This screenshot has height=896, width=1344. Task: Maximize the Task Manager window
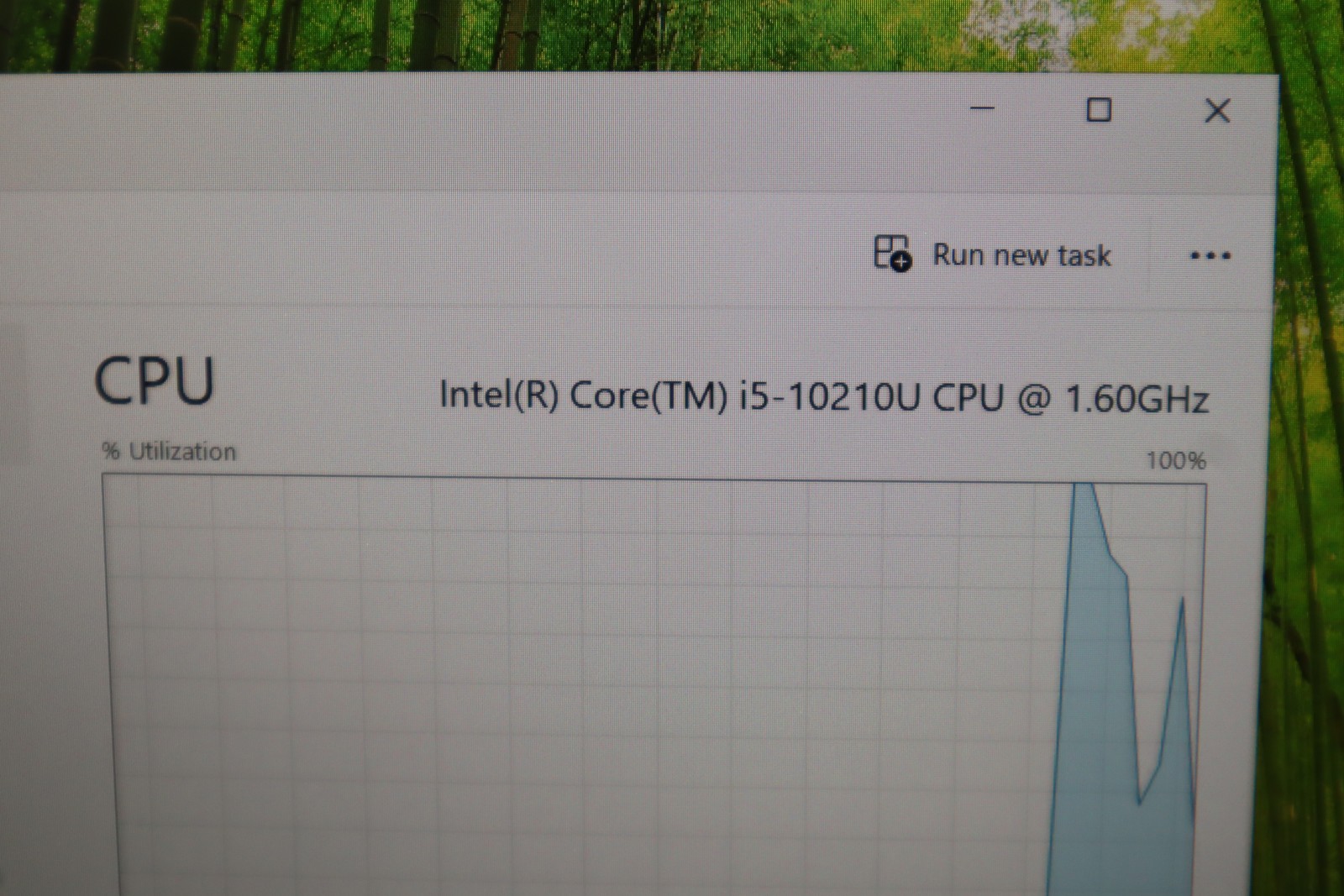[1099, 110]
